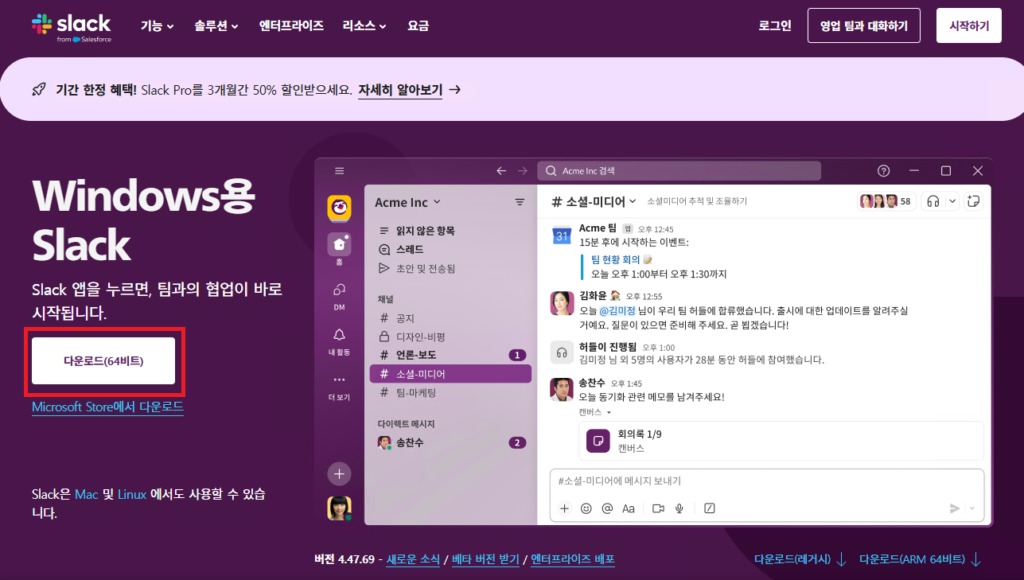Open the 요금 menu item
This screenshot has width=1024, height=580.
[418, 26]
